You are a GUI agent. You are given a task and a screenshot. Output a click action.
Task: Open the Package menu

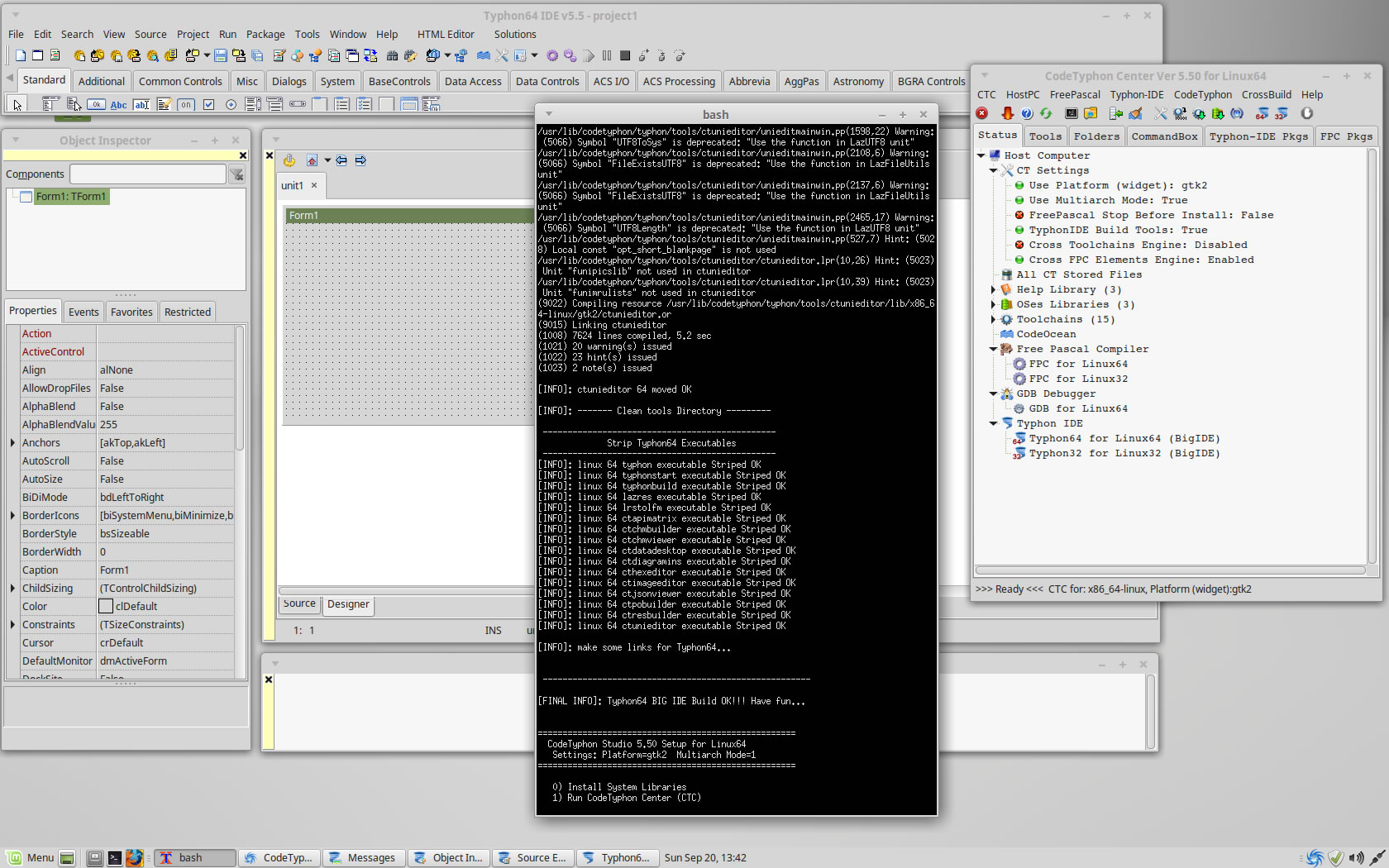point(265,35)
